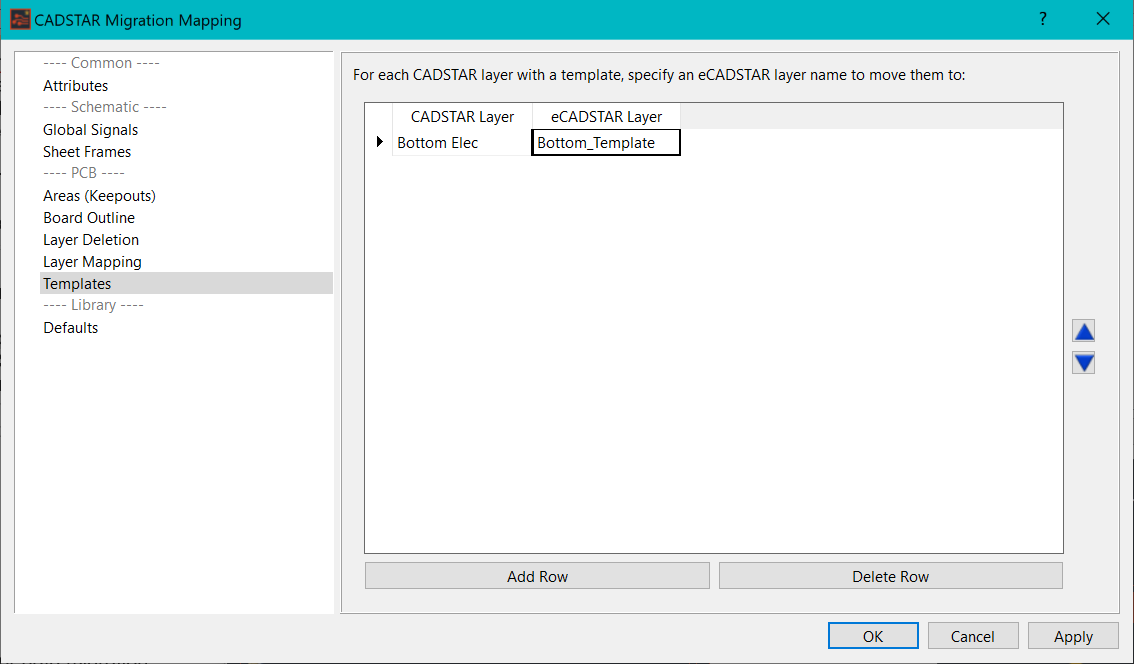Select the Bottom Elec cell
1134x664 pixels.
coord(462,142)
